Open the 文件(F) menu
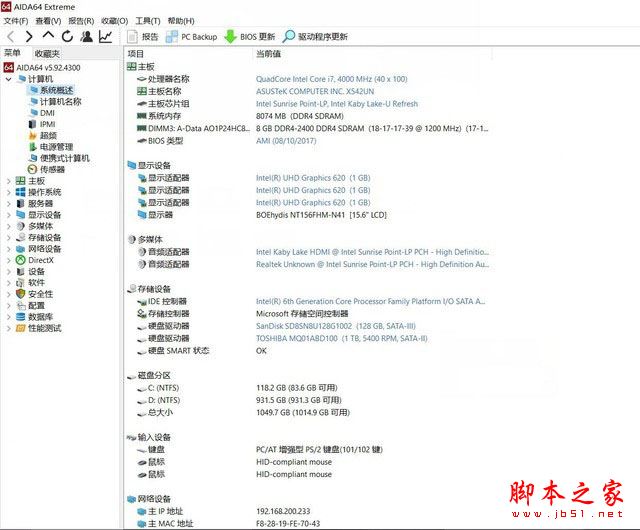Image resolution: width=640 pixels, height=530 pixels. point(16,21)
